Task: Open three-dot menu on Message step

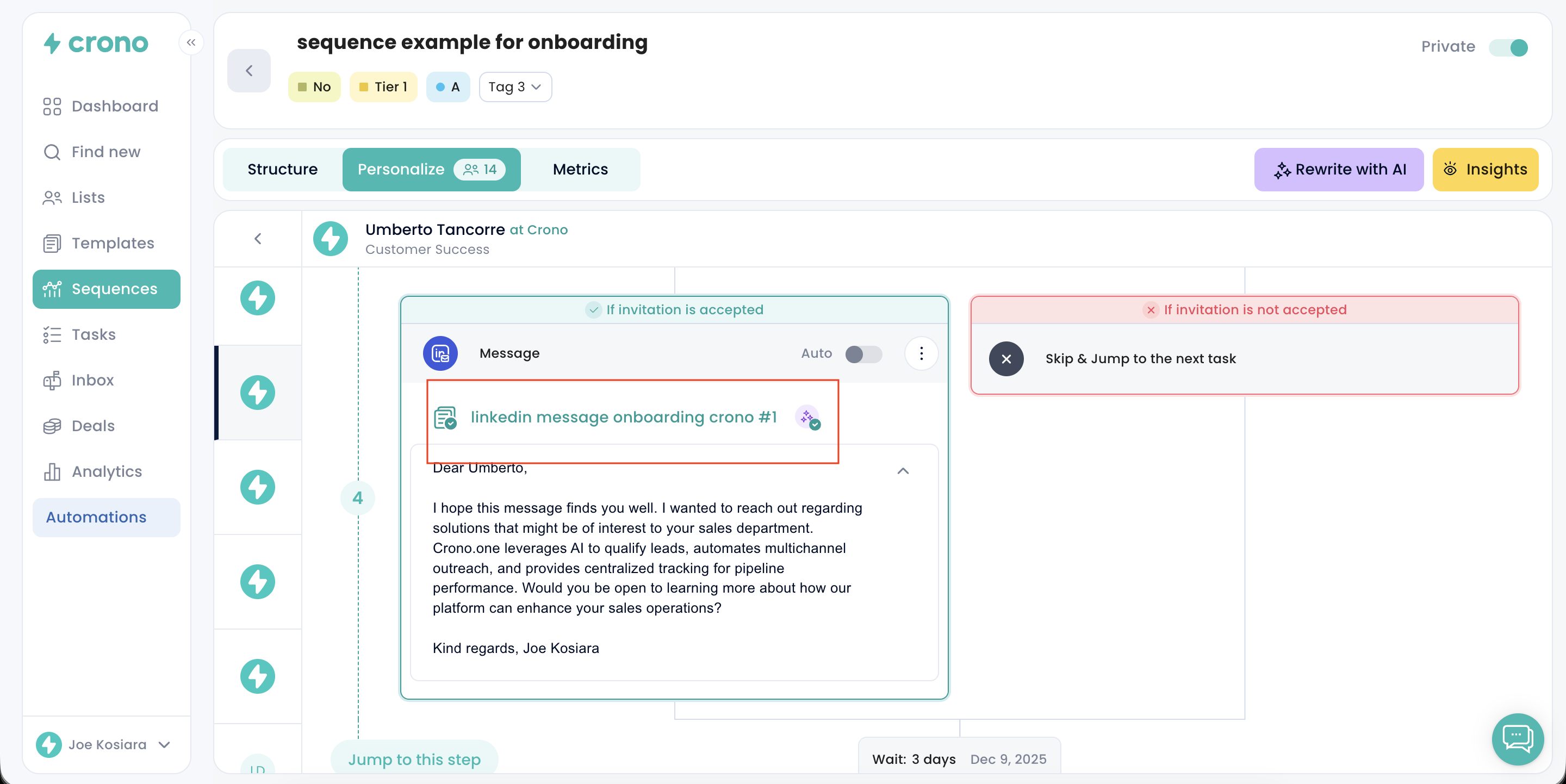Action: (921, 353)
